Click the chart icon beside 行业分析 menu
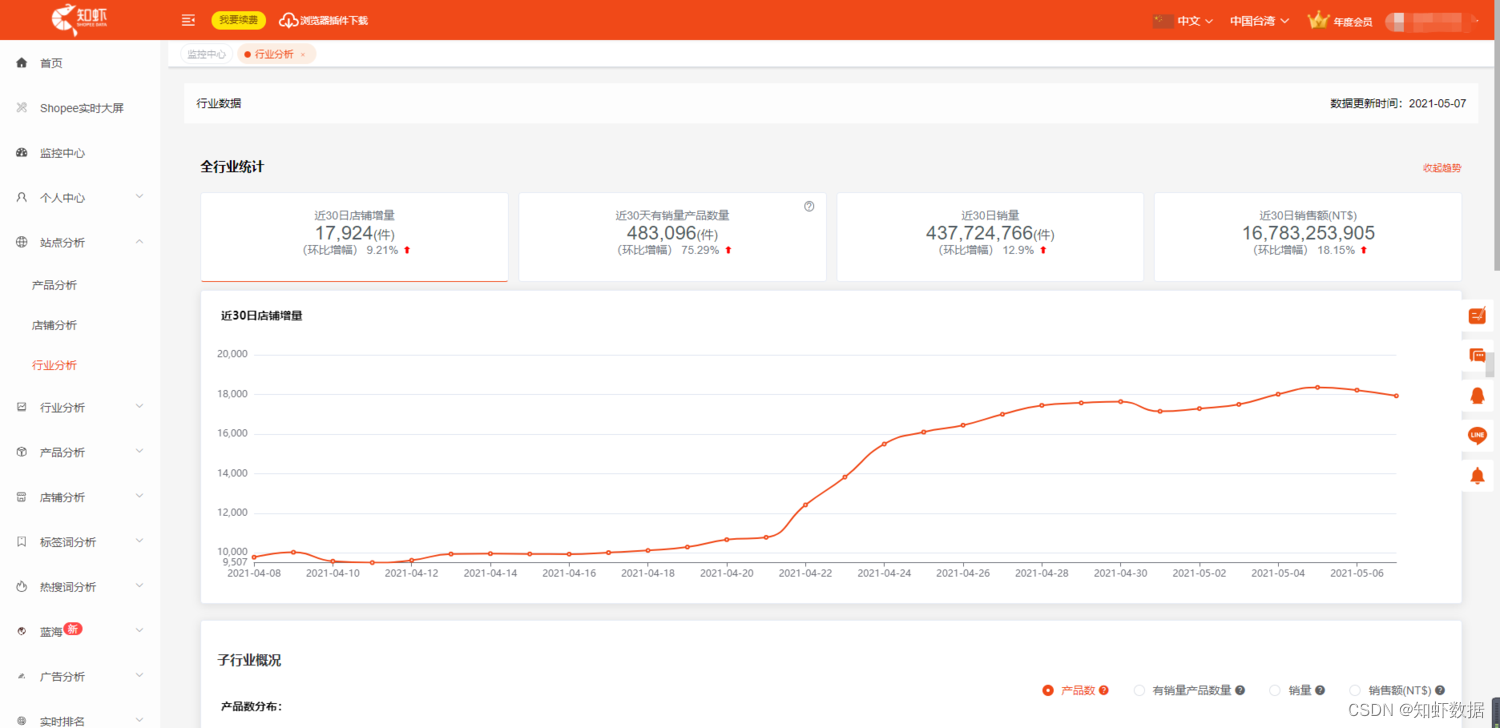Screen dimensions: 1500x728 point(22,407)
